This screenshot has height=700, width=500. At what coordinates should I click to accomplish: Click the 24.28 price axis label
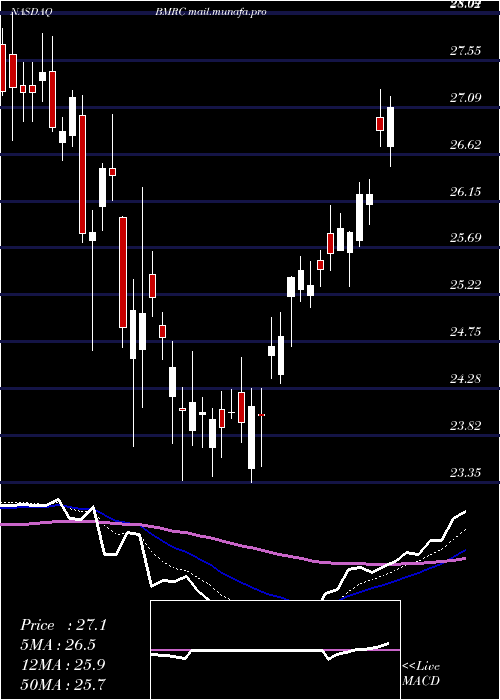click(x=466, y=379)
